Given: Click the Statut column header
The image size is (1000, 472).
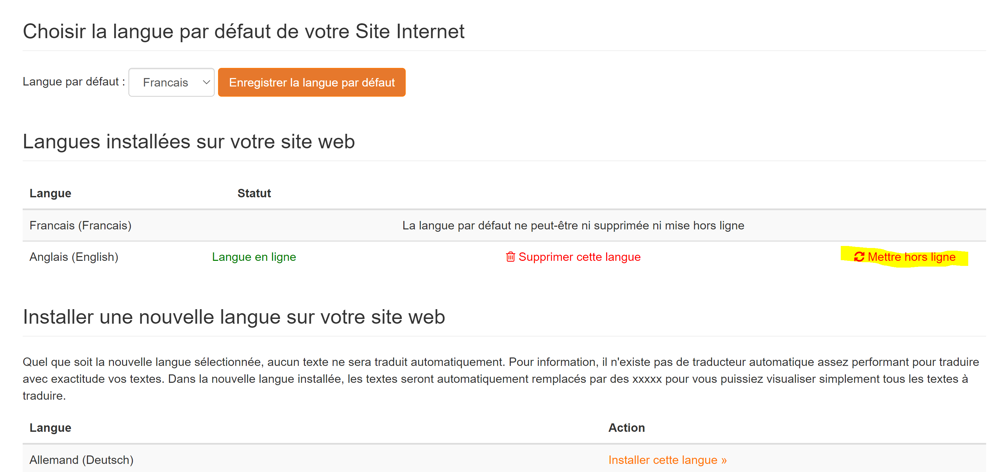Looking at the screenshot, I should pyautogui.click(x=254, y=193).
